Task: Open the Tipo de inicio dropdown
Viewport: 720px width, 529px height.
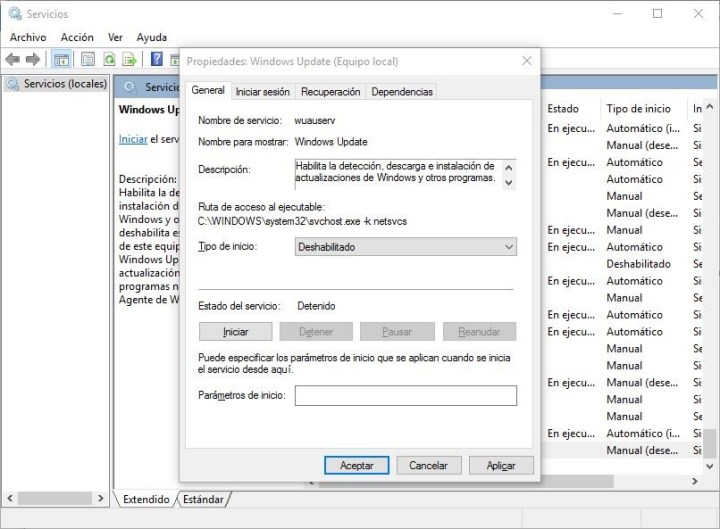Action: (x=406, y=246)
